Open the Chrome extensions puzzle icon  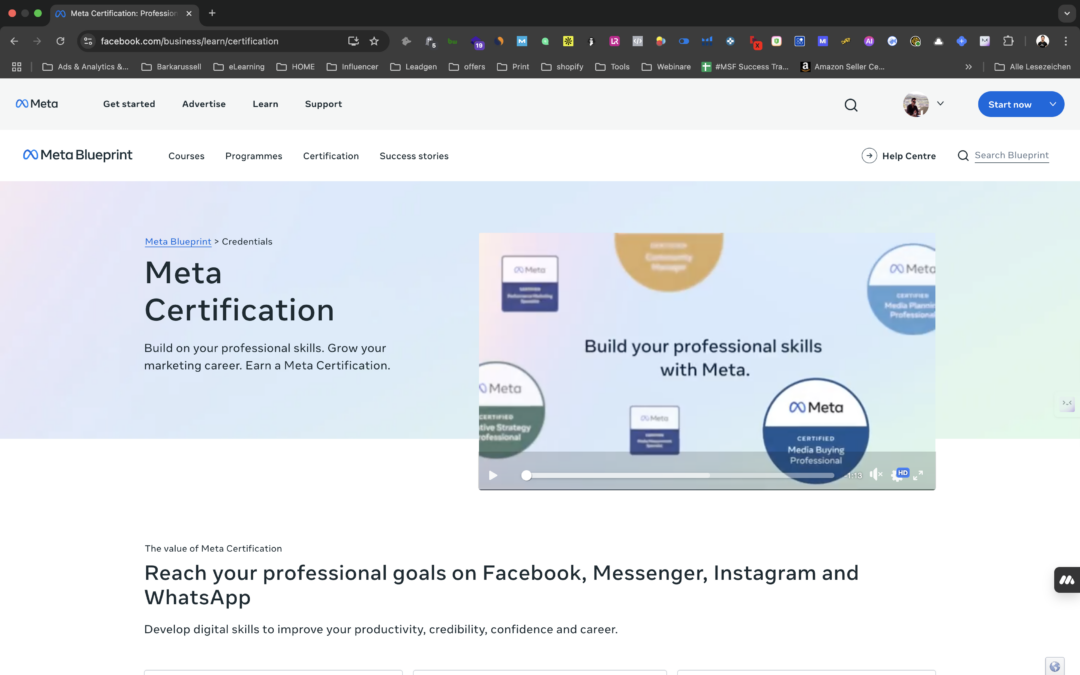click(x=1008, y=41)
